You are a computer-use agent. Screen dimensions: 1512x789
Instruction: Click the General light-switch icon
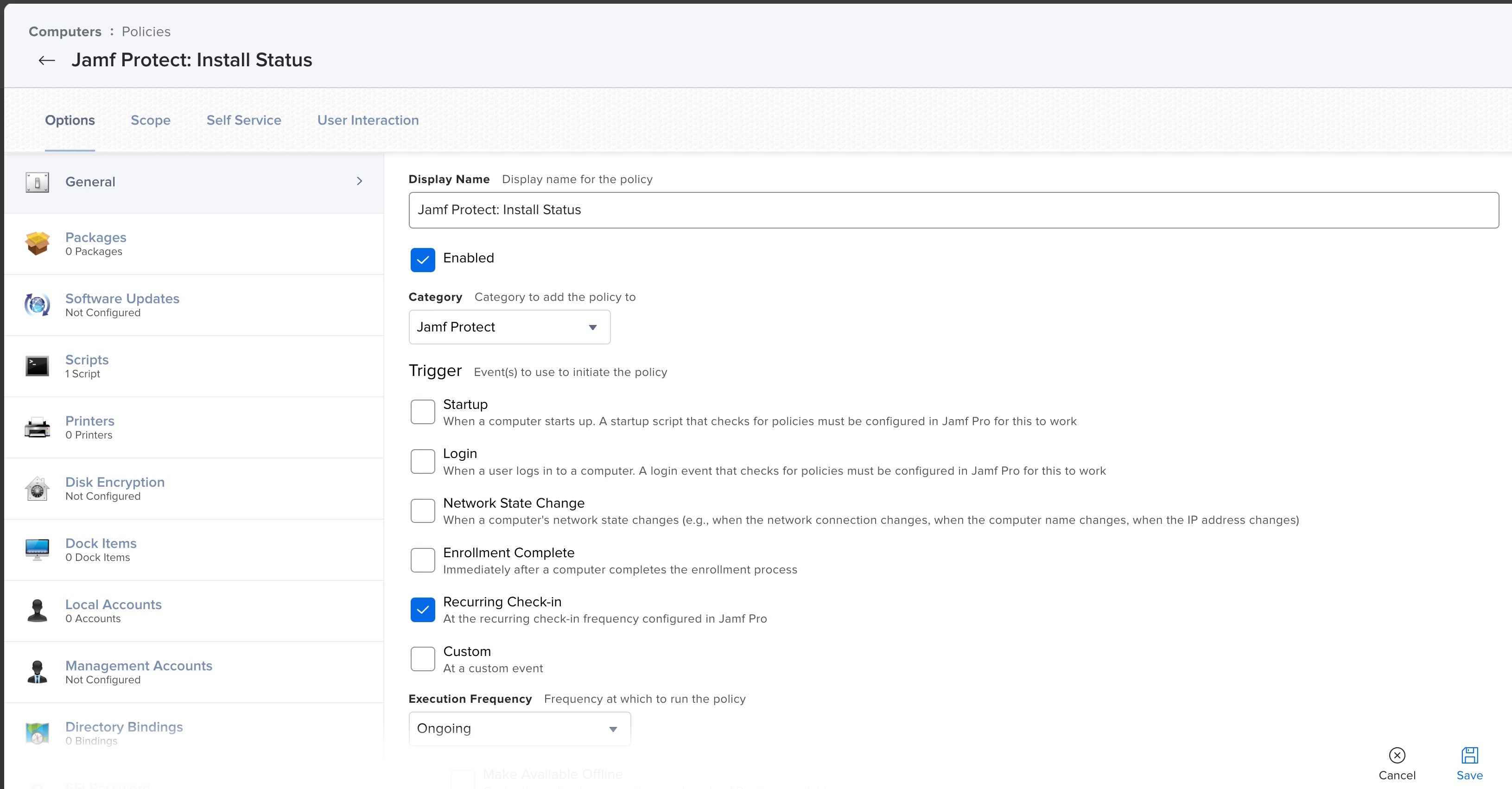(37, 182)
